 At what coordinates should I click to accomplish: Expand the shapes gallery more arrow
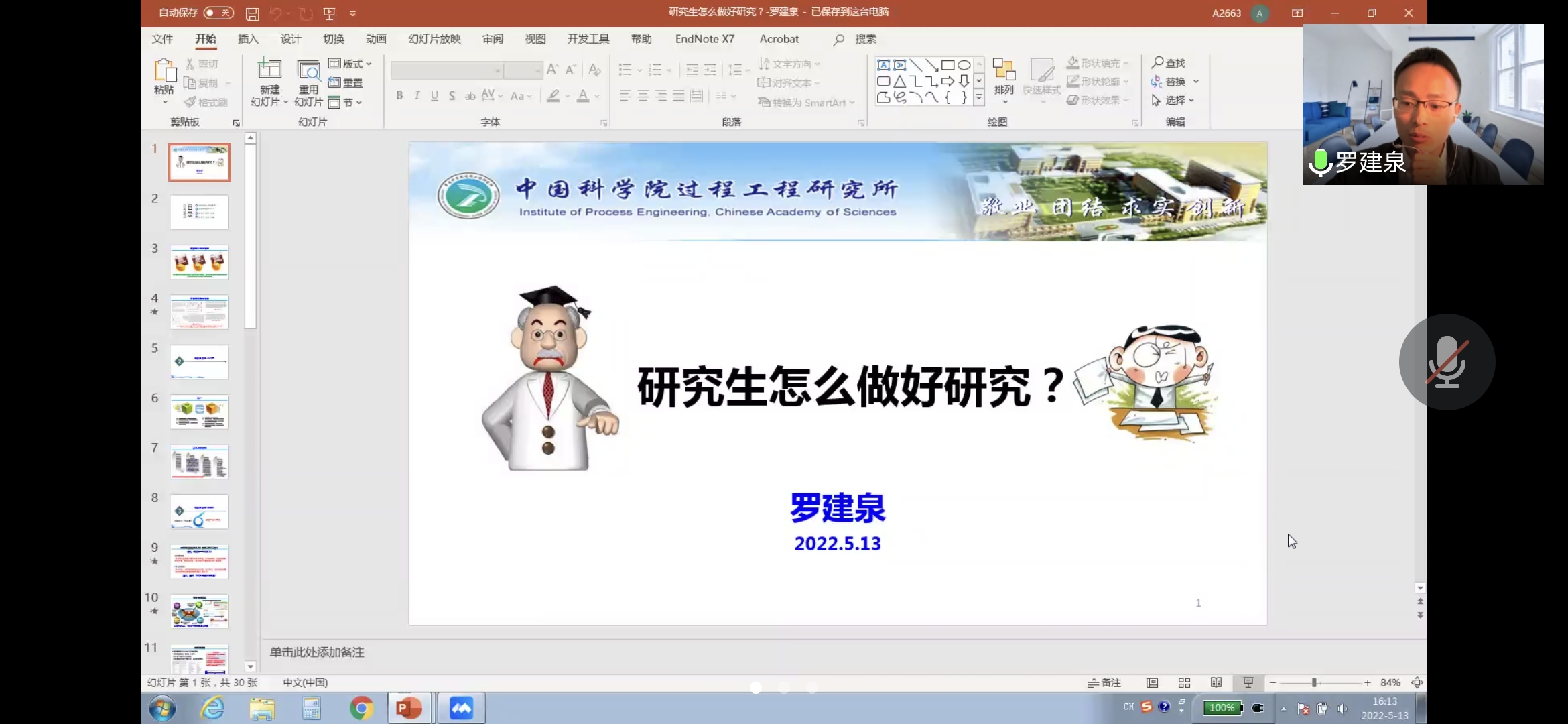pyautogui.click(x=979, y=97)
